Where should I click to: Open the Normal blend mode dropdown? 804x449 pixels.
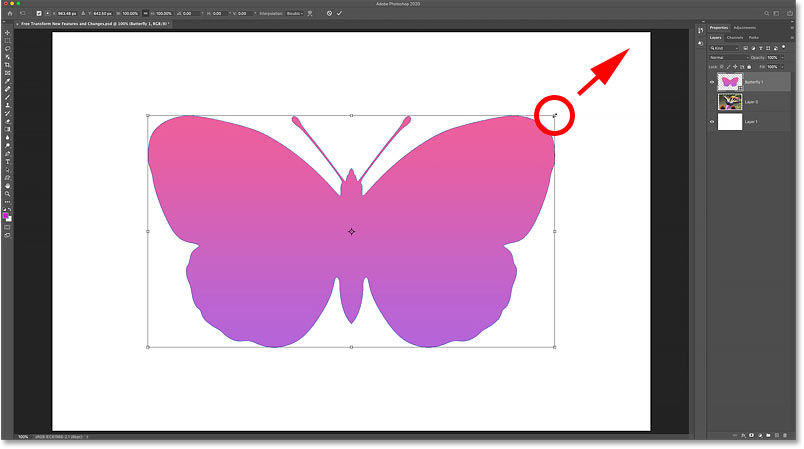pyautogui.click(x=729, y=57)
